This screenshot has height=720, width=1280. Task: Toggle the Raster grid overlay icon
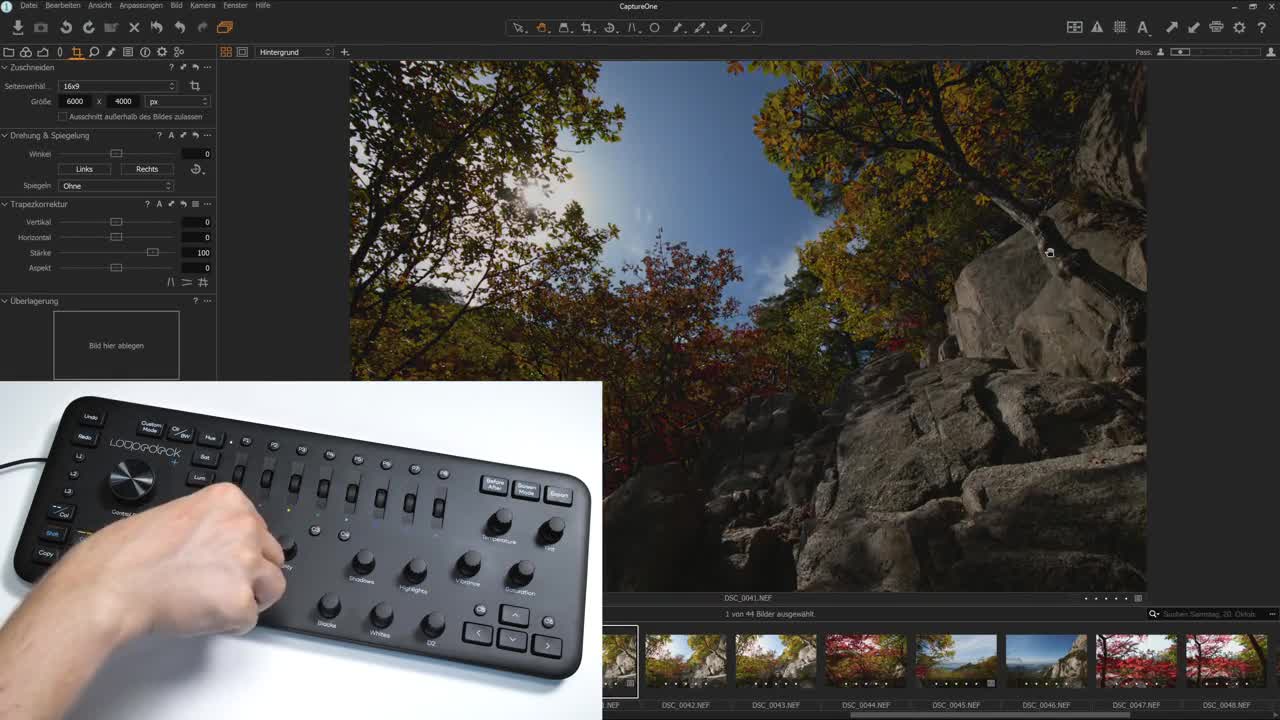(x=1121, y=27)
